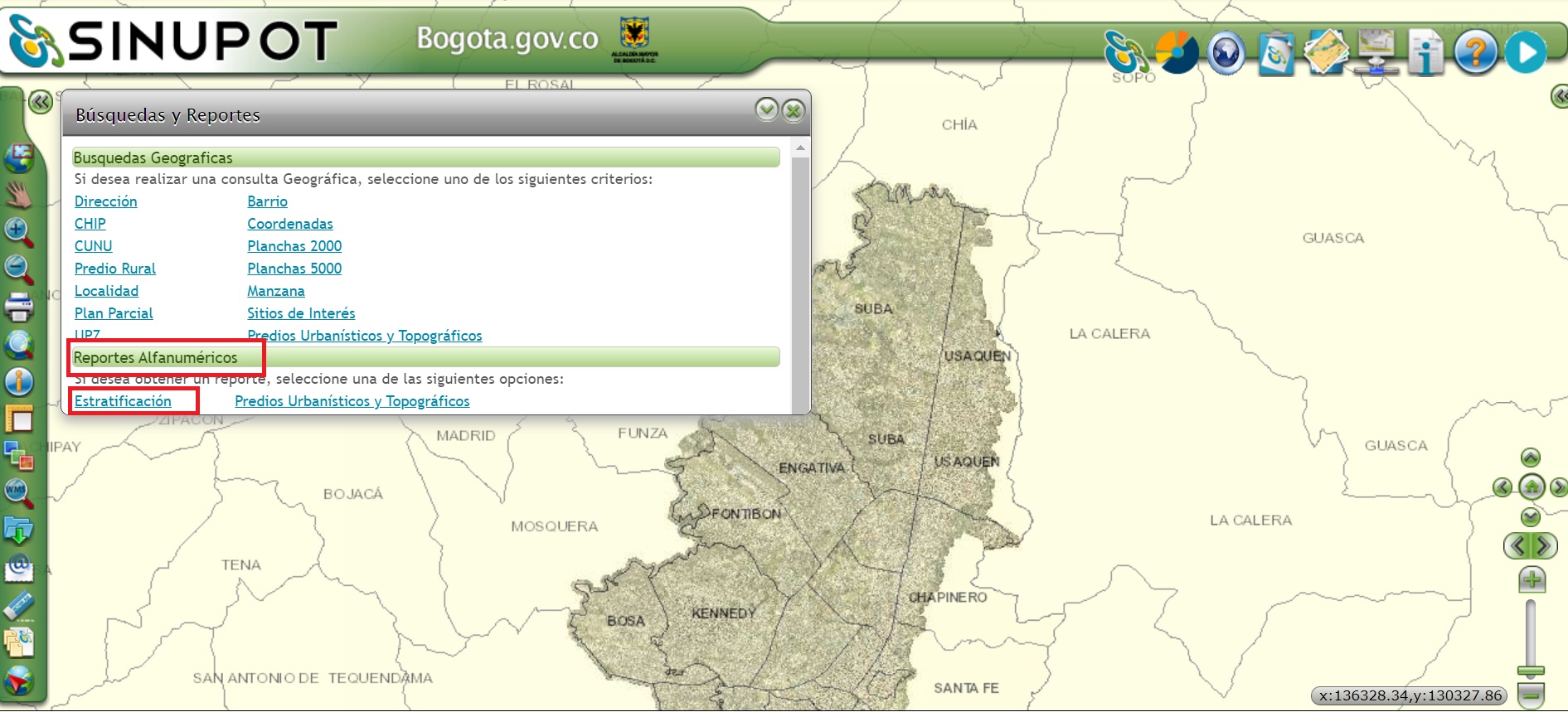Image resolution: width=1568 pixels, height=712 pixels.
Task: Select the blue identify info tool
Action: pyautogui.click(x=18, y=382)
